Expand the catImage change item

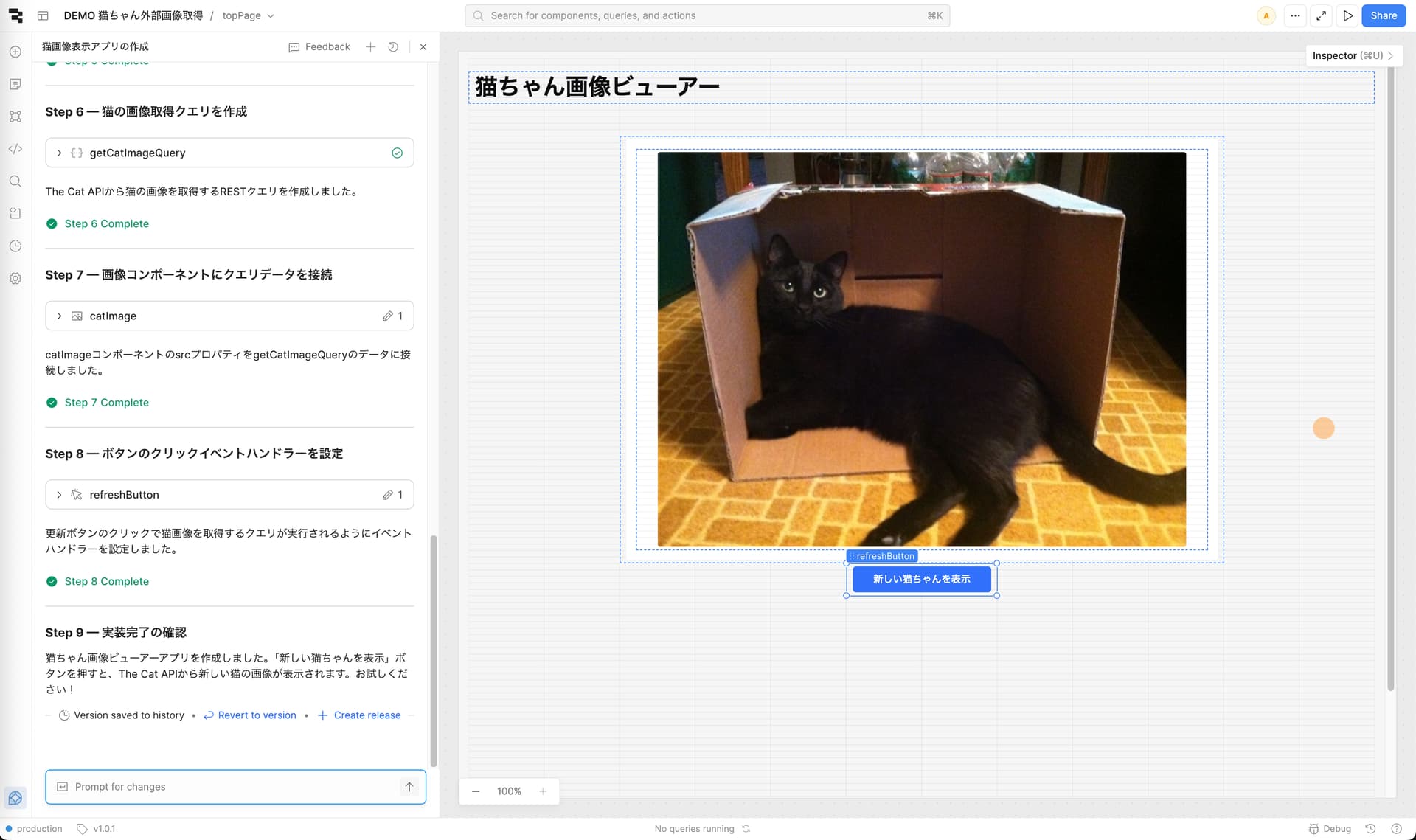coord(60,316)
